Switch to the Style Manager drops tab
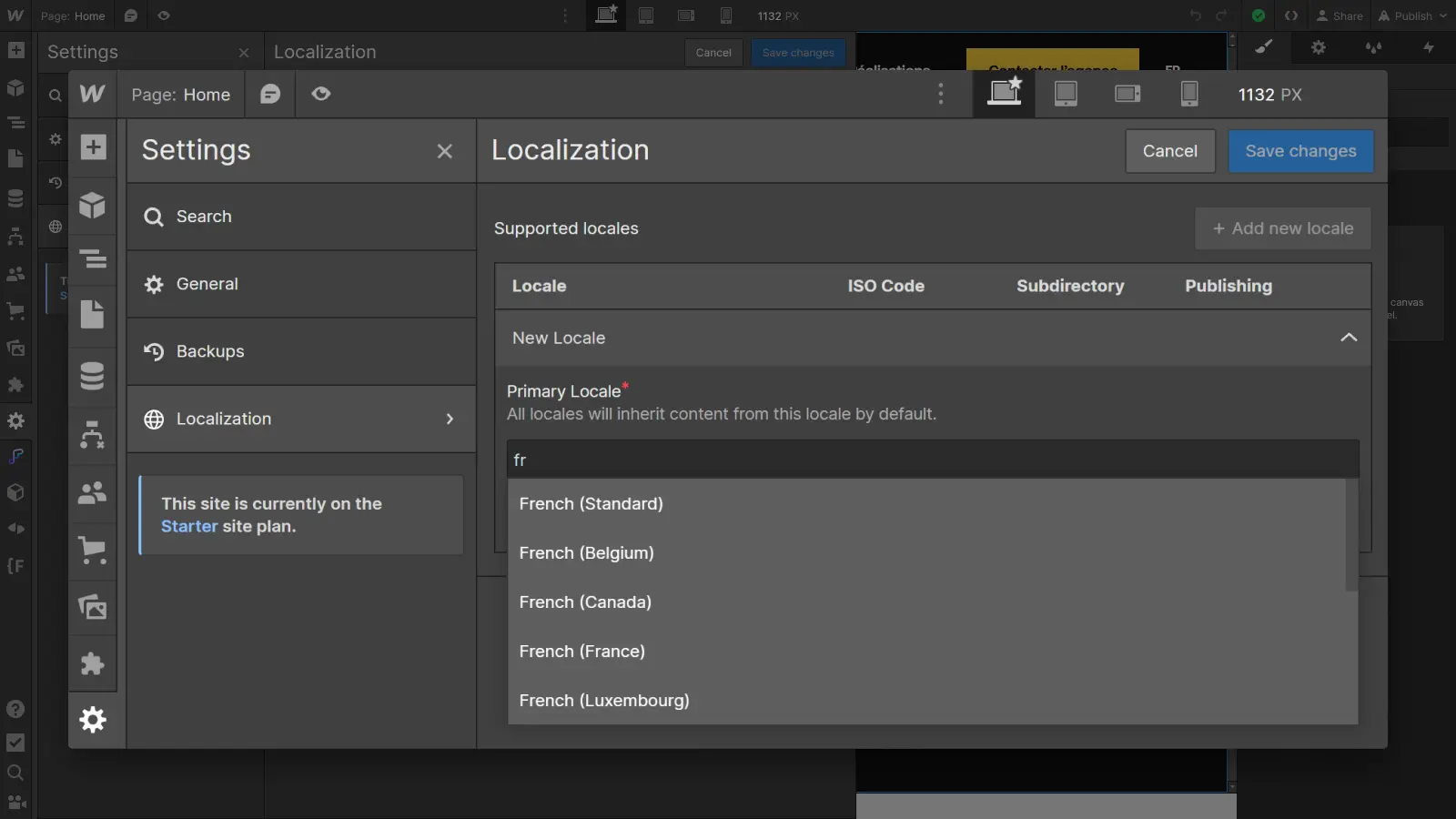1456x819 pixels. click(x=1373, y=47)
